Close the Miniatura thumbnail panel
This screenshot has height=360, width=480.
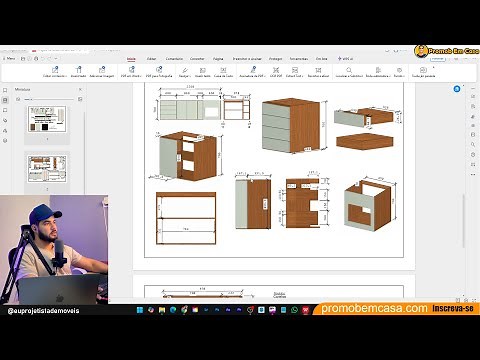[x=80, y=89]
